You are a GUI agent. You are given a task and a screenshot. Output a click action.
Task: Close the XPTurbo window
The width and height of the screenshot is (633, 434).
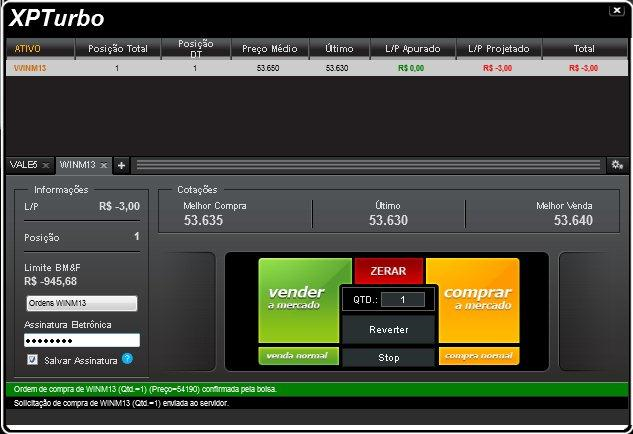tap(615, 10)
